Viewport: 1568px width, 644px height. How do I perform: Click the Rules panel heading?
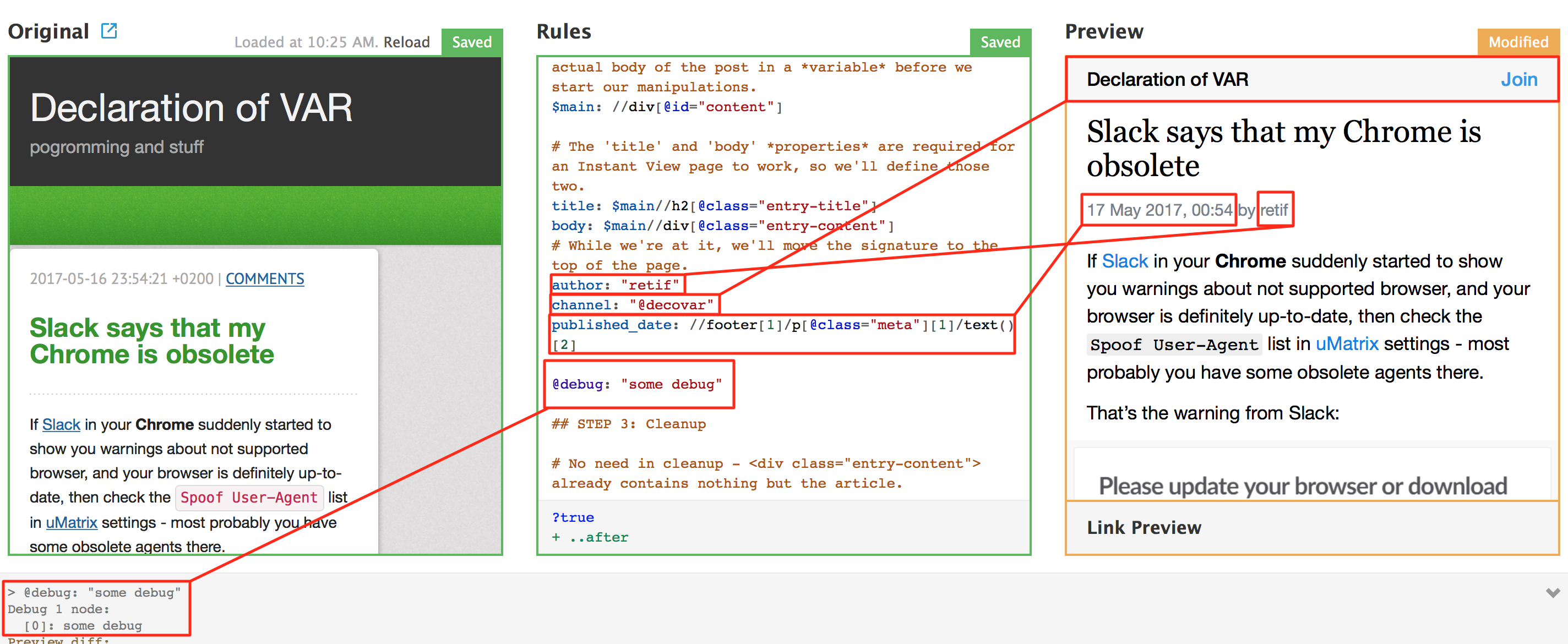coord(564,31)
